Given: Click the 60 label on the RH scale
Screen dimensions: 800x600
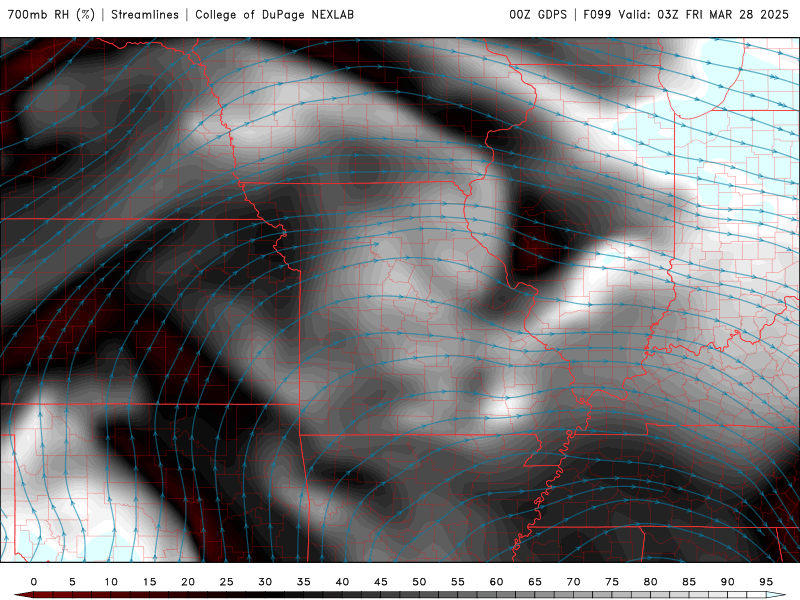Looking at the screenshot, I should click(496, 582).
